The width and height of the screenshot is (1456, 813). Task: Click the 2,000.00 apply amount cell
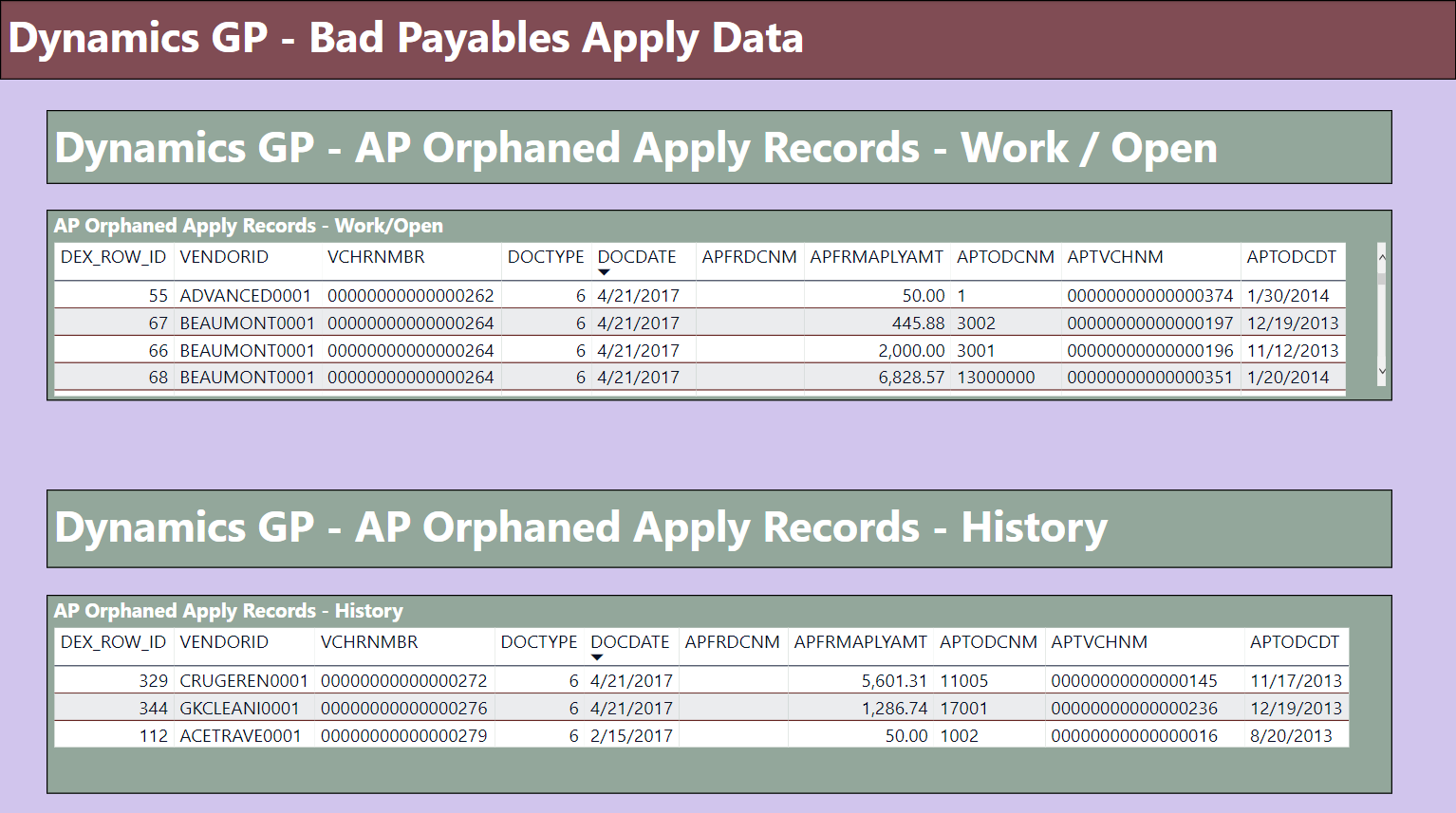911,351
